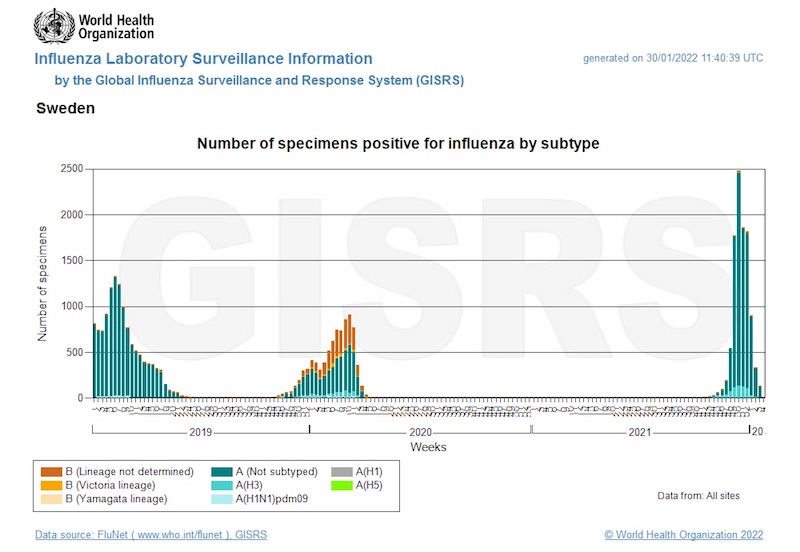Click the B (Lineage not determined) legend swatch

point(51,472)
